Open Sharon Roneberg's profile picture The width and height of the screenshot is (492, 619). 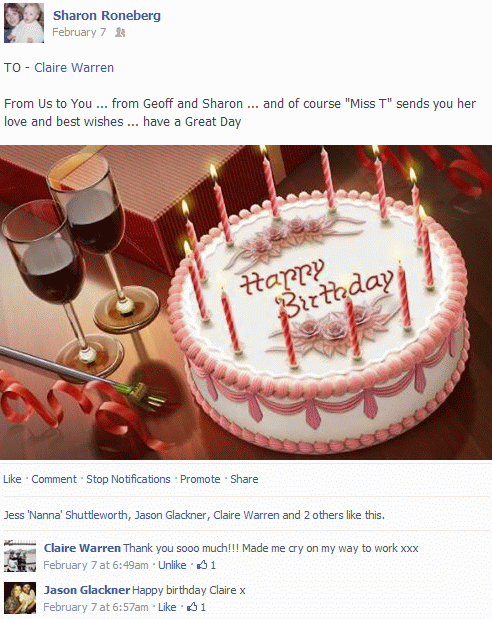click(24, 23)
